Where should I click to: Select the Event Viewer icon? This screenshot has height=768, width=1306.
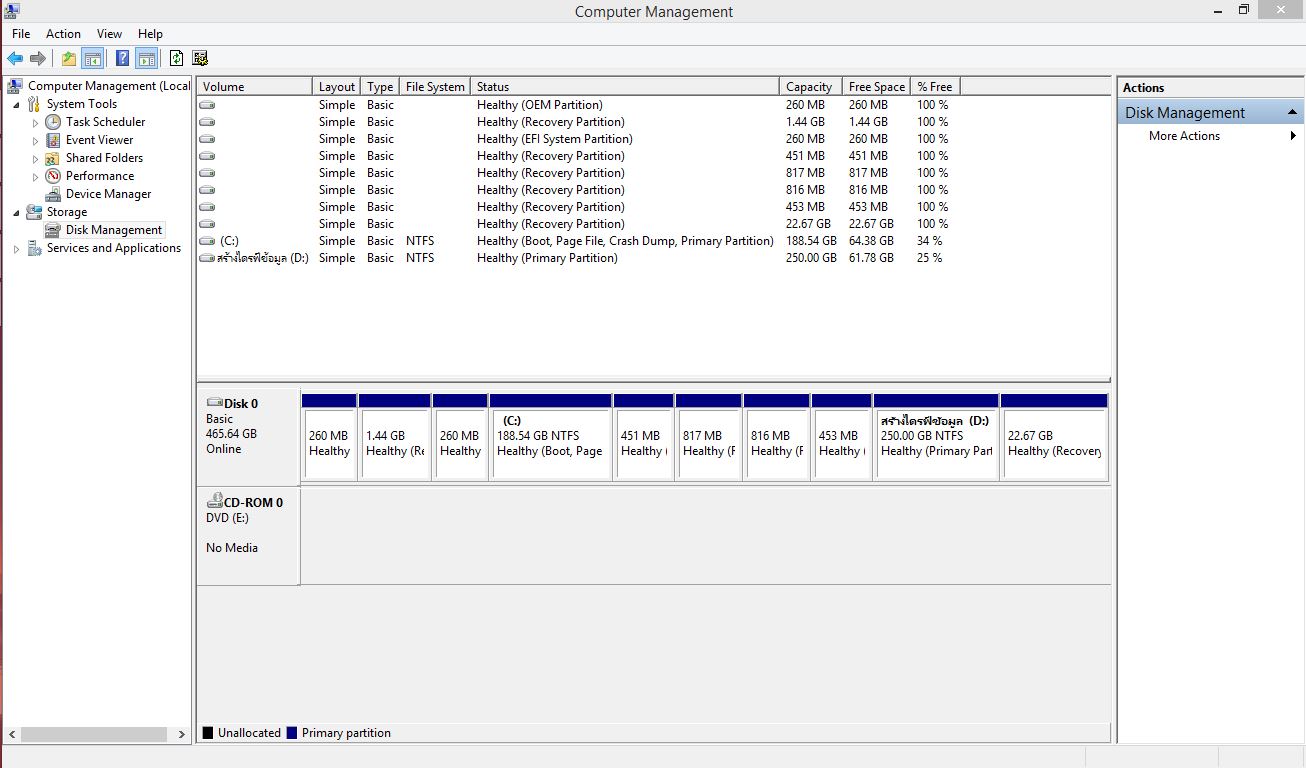tap(53, 140)
